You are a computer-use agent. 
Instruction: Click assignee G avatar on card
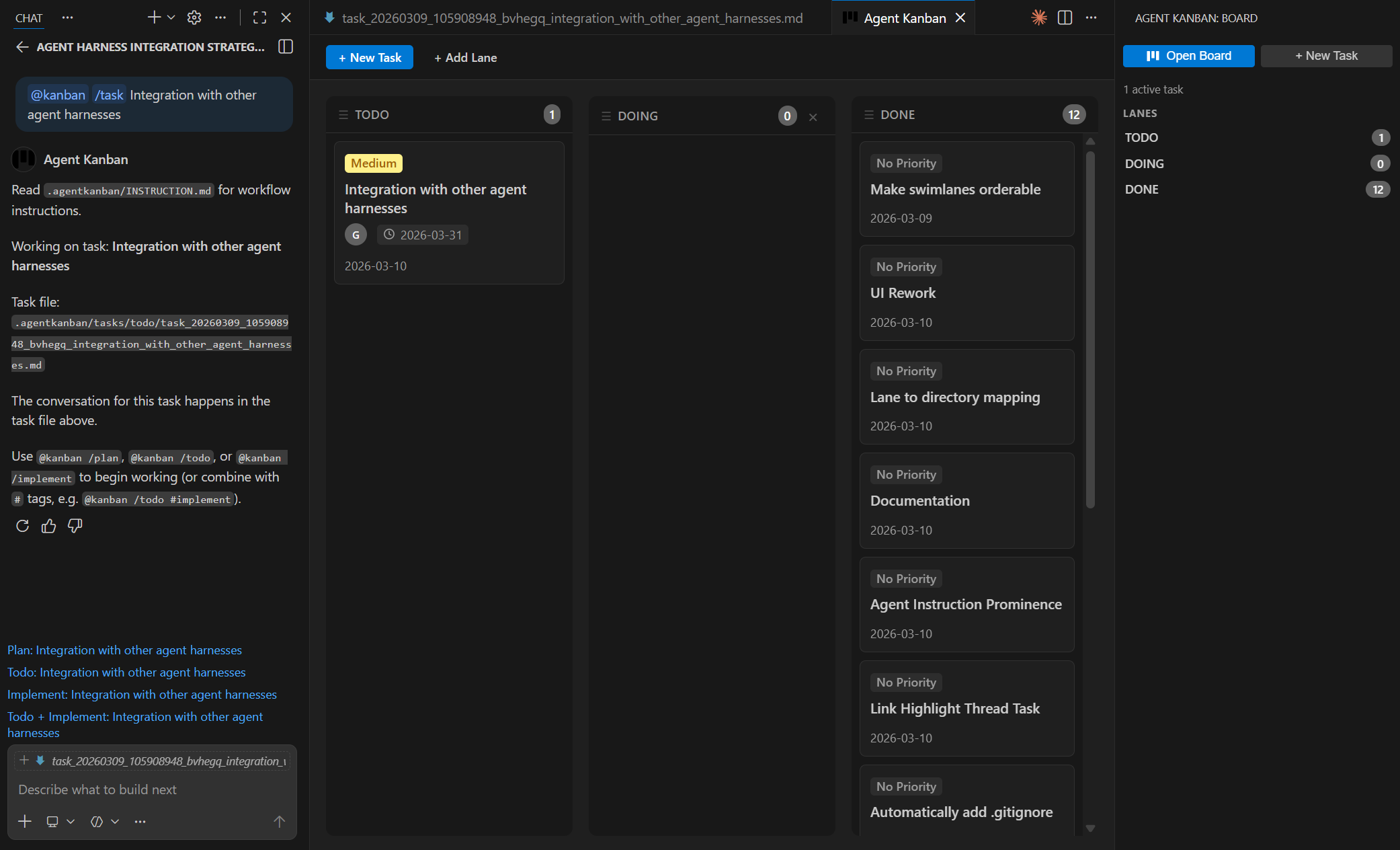click(356, 235)
